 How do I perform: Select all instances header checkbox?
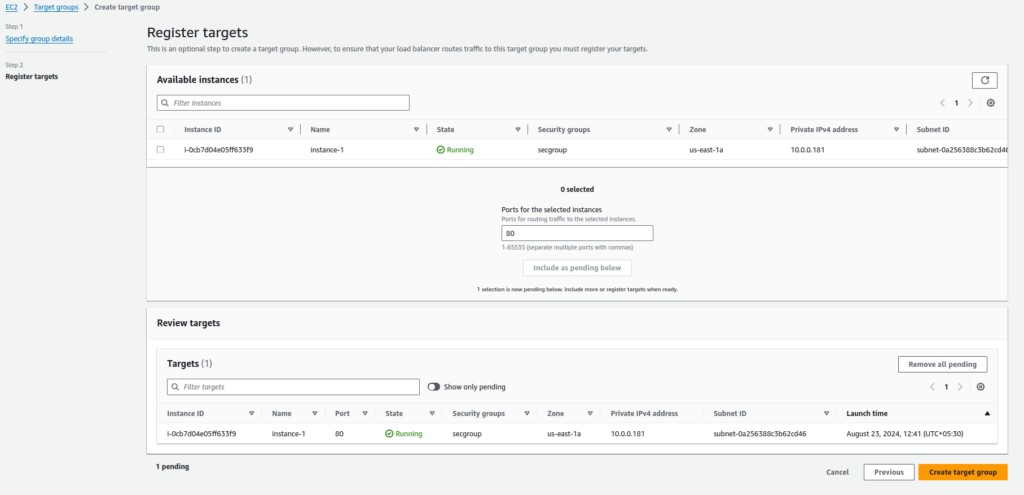click(160, 129)
